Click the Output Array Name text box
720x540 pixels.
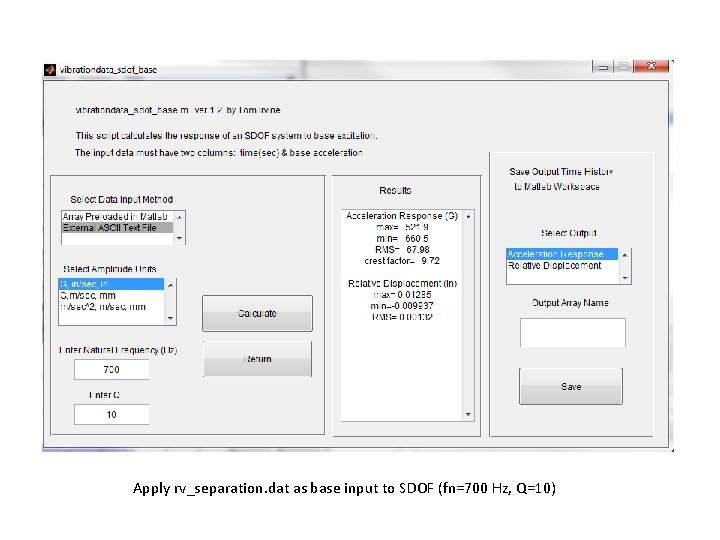coord(573,332)
